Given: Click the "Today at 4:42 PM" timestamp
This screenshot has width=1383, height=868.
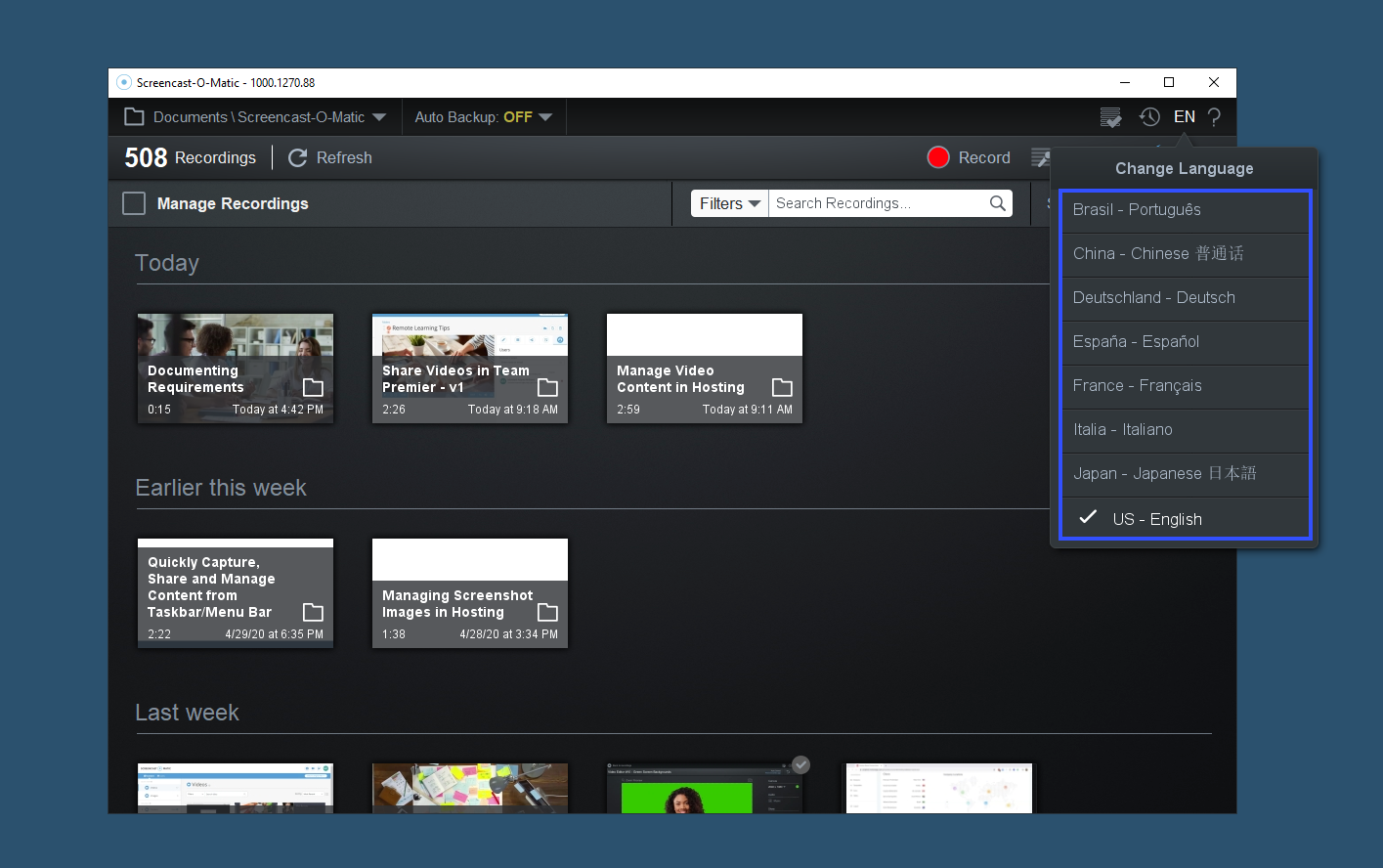Looking at the screenshot, I should pos(278,410).
